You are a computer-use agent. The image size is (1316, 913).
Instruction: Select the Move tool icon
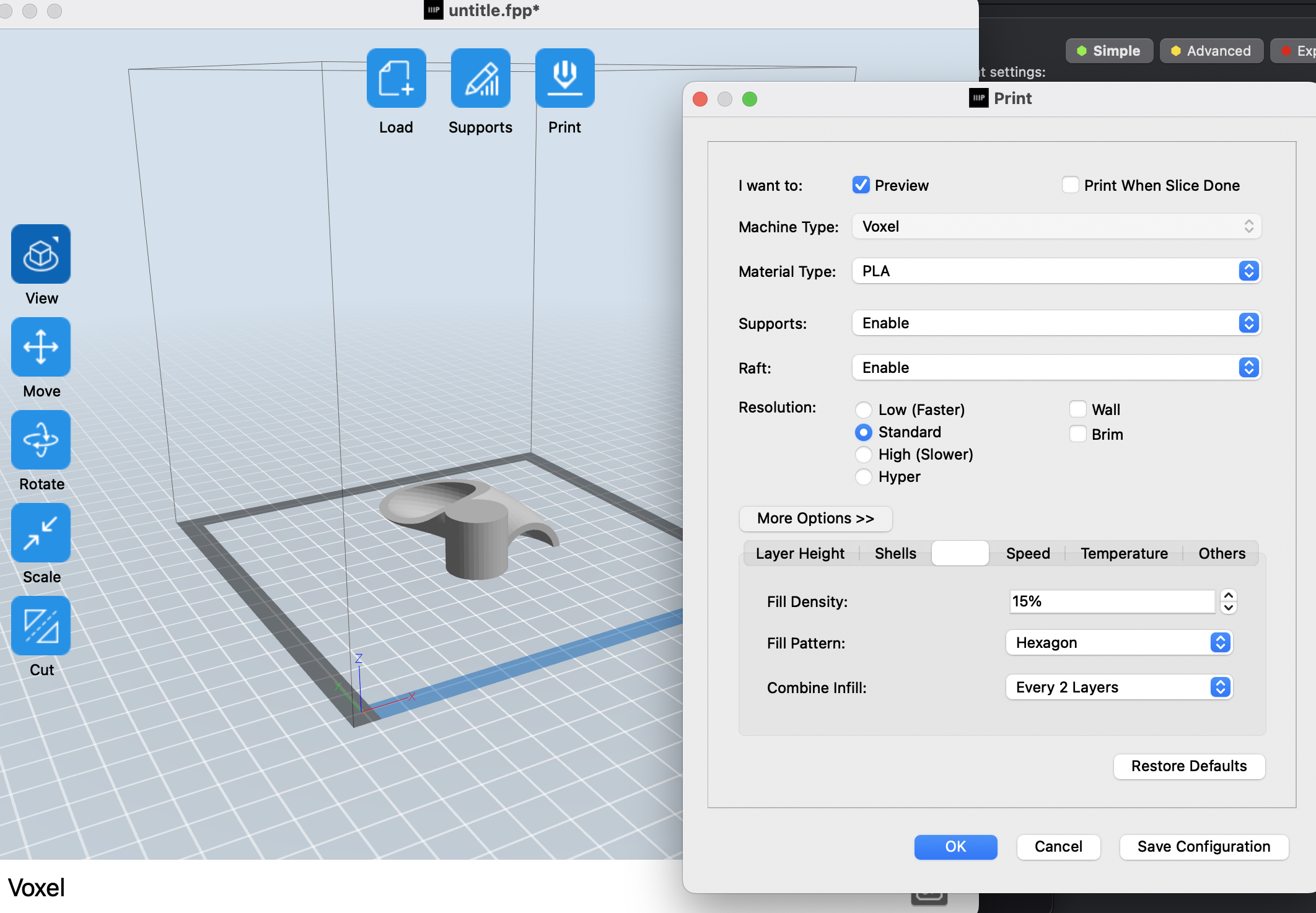click(x=41, y=347)
